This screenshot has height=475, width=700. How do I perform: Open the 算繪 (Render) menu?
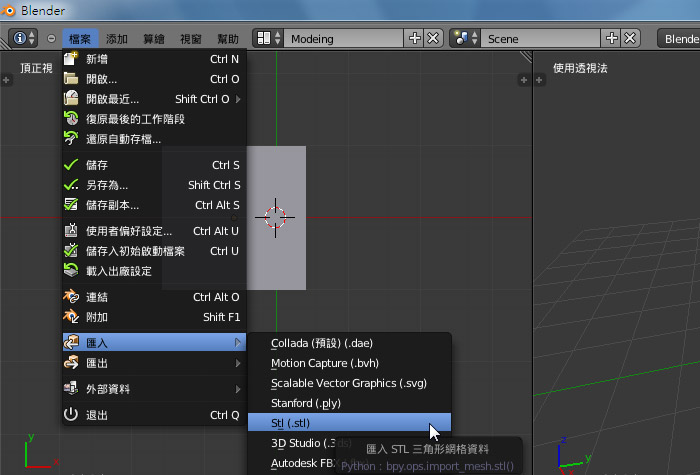click(154, 39)
